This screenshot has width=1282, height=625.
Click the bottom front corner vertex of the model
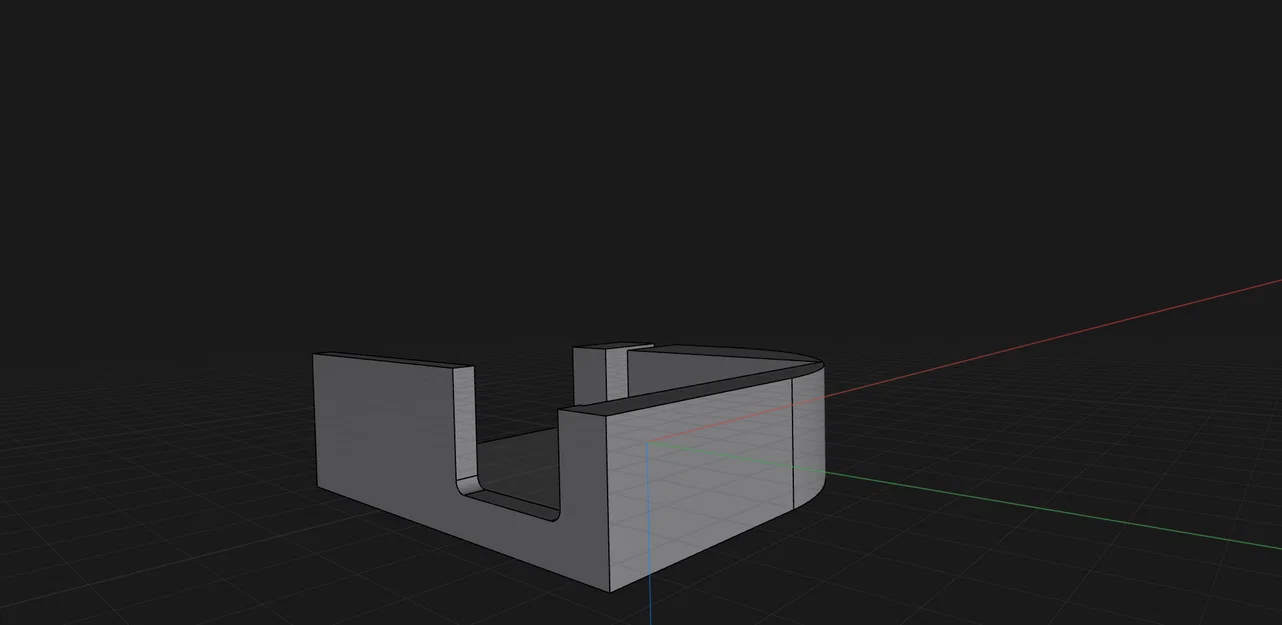click(x=609, y=592)
